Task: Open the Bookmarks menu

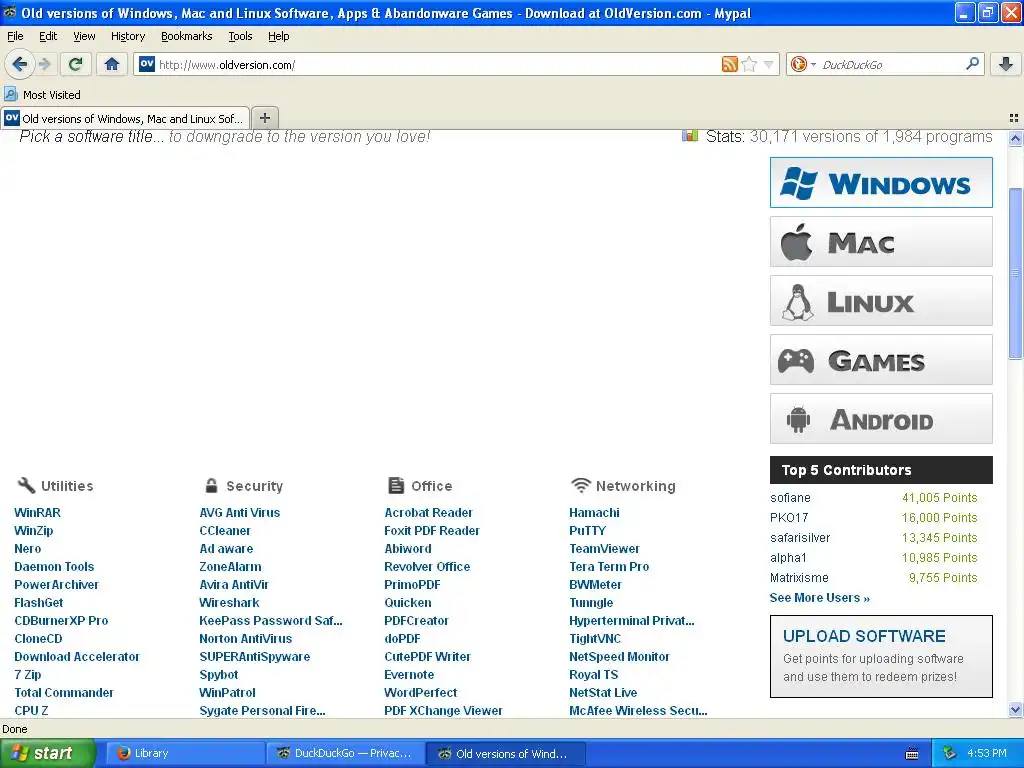Action: (x=186, y=36)
